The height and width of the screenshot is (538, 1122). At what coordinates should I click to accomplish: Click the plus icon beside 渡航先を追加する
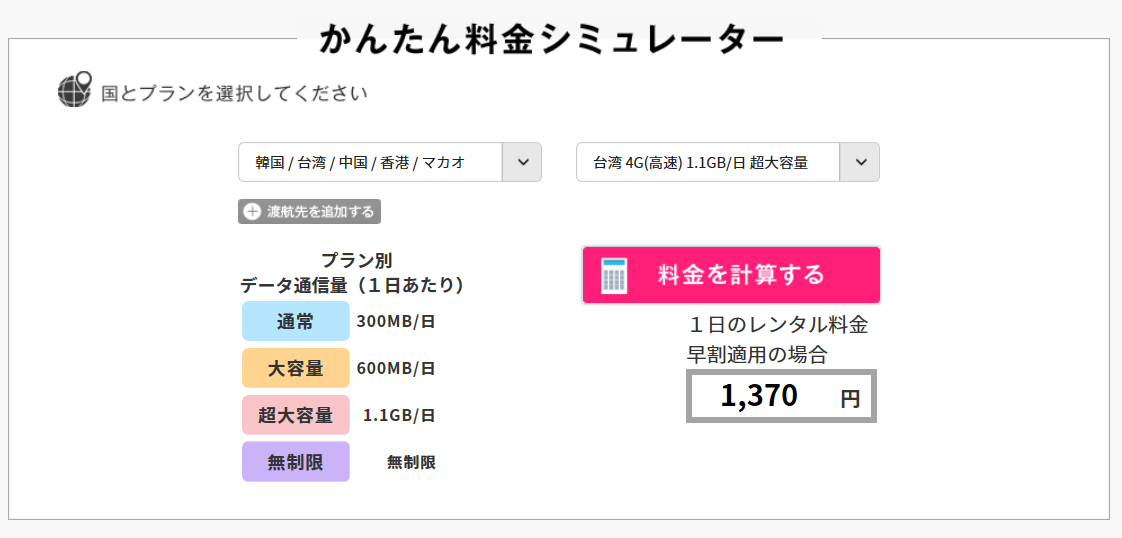[x=252, y=212]
